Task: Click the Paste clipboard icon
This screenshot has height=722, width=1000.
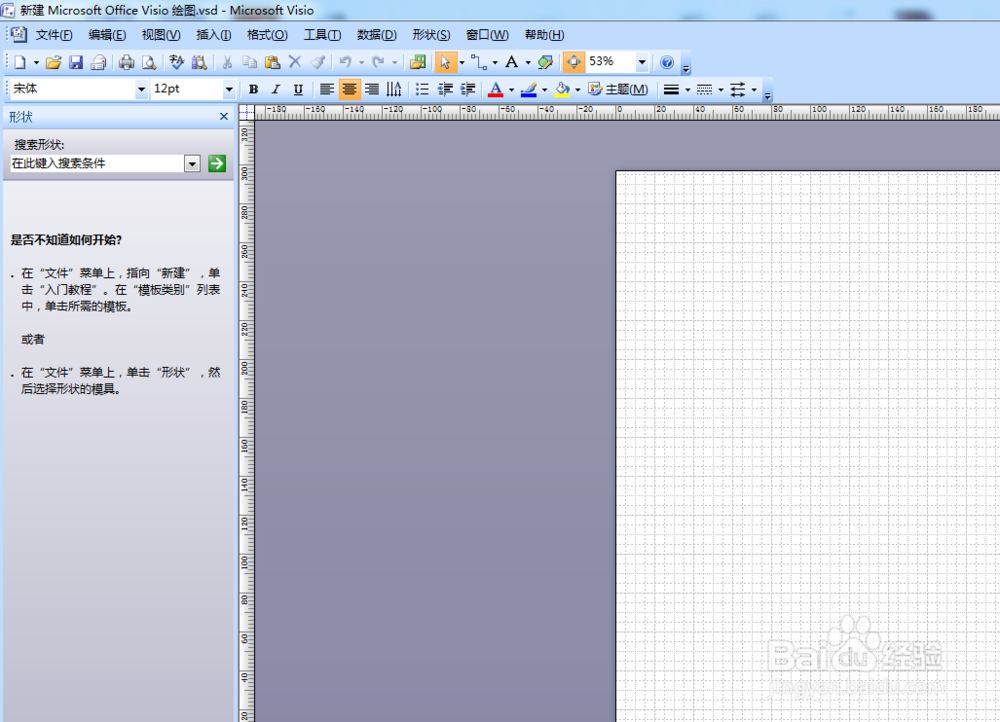Action: 272,62
